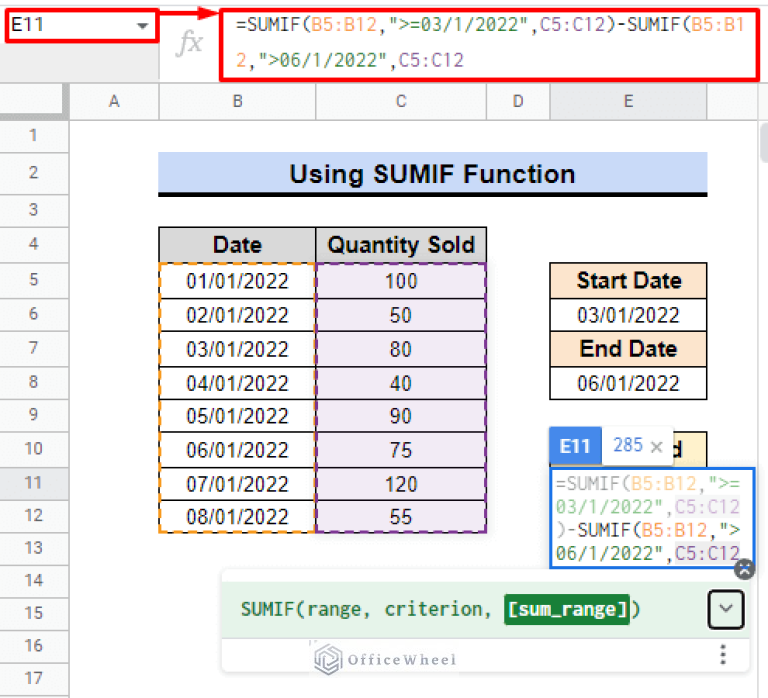The image size is (768, 698).
Task: Click into the formula bar text
Action: (490, 43)
